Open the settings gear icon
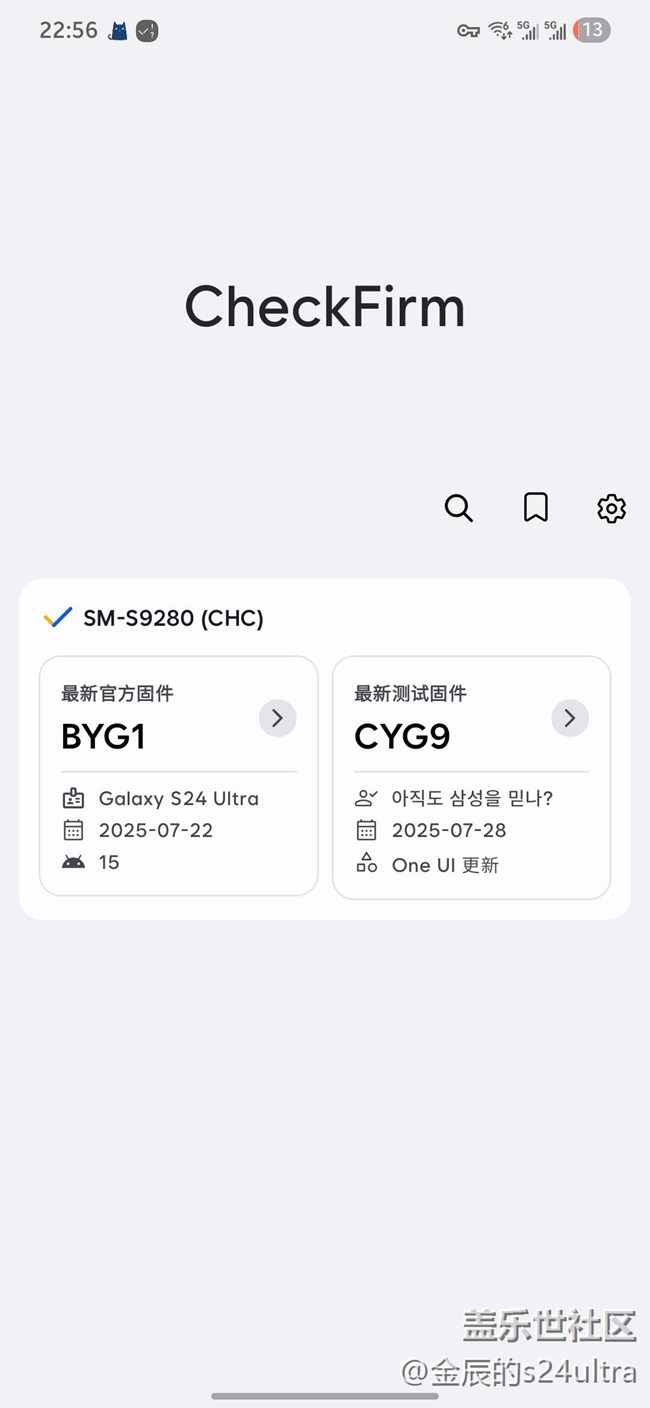 click(611, 508)
